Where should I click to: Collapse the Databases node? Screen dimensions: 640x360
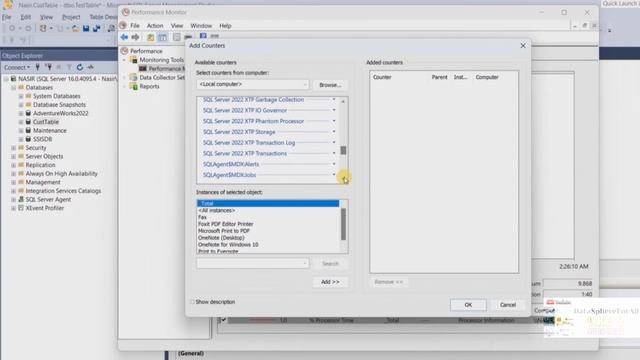(13, 87)
